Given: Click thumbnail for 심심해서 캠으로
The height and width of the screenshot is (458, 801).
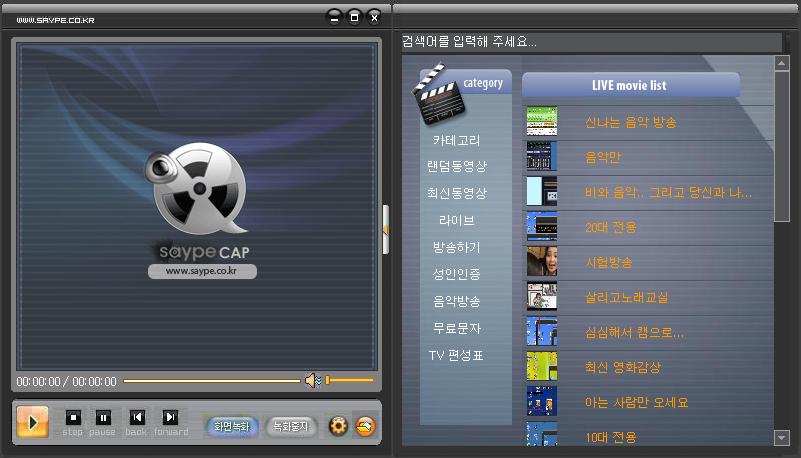Looking at the screenshot, I should click(x=541, y=331).
